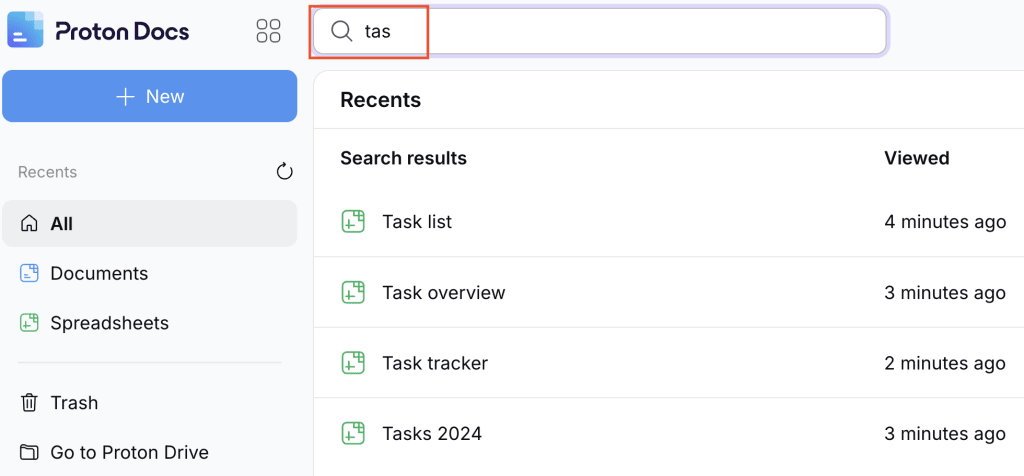Image resolution: width=1024 pixels, height=476 pixels.
Task: Click the plus icon in New button
Action: [x=125, y=97]
